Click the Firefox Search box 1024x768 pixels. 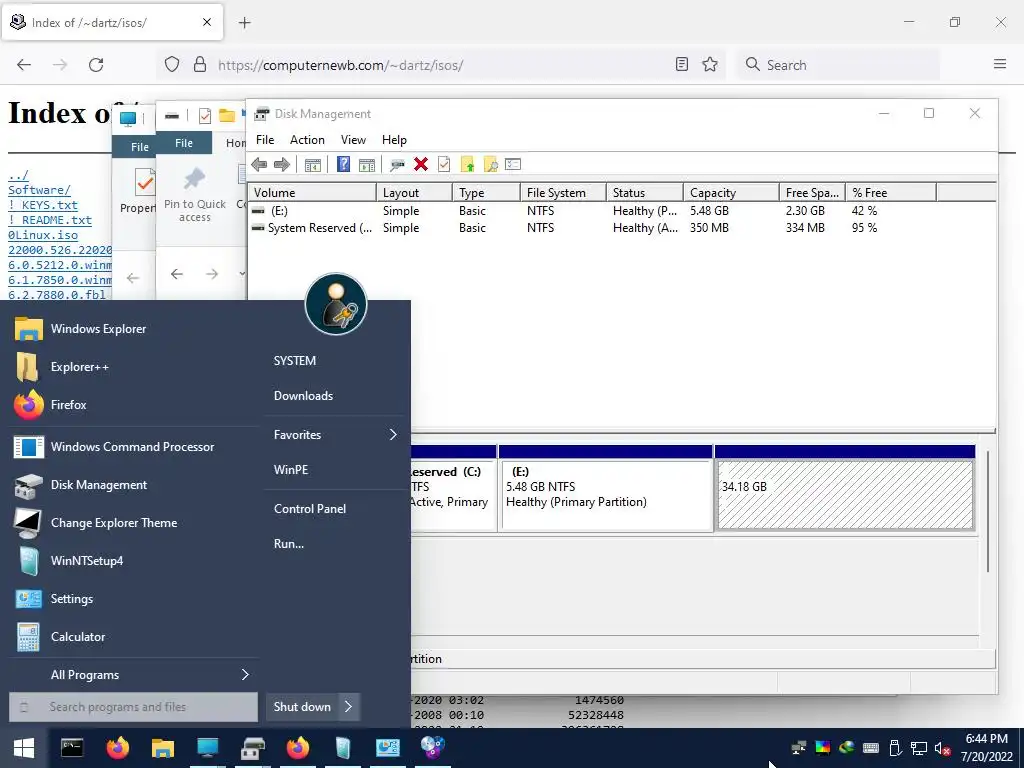coord(838,65)
